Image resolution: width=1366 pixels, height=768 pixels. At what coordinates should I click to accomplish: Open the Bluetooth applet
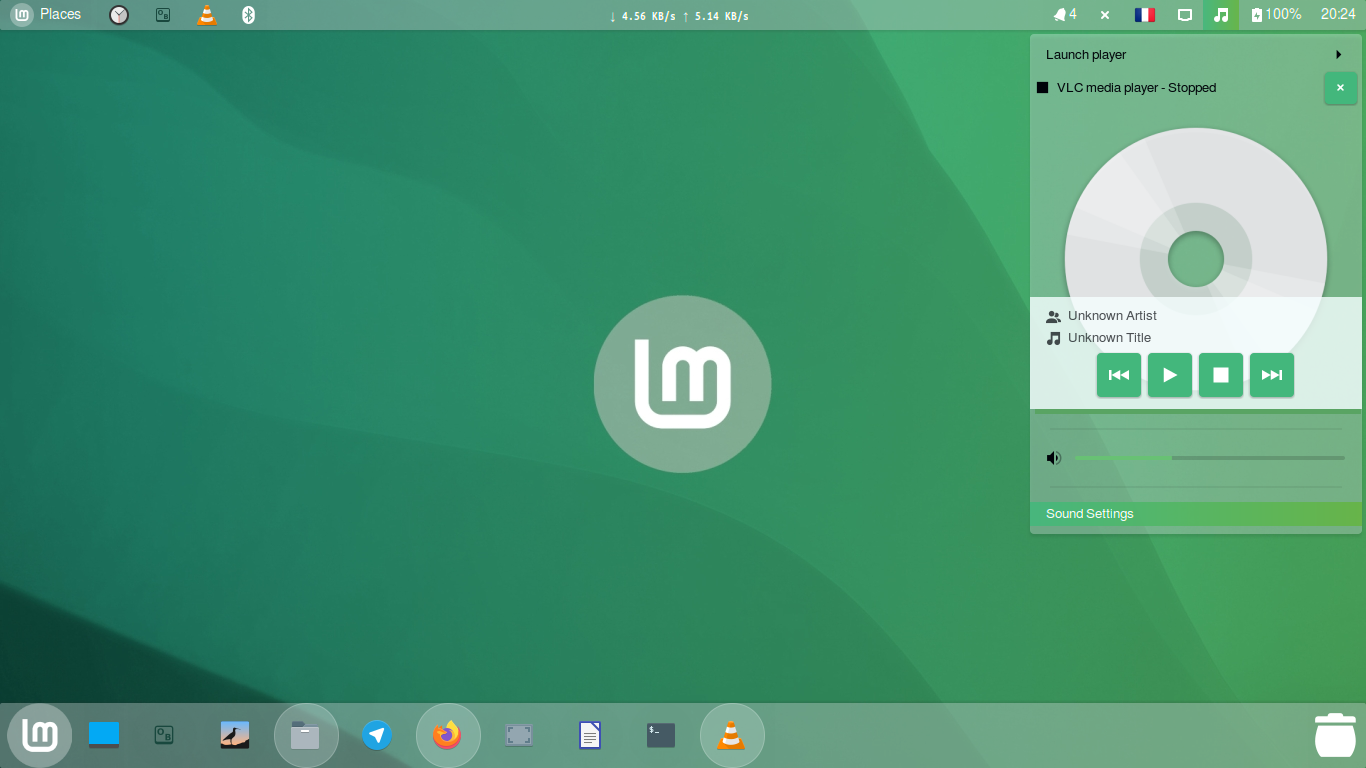tap(249, 15)
